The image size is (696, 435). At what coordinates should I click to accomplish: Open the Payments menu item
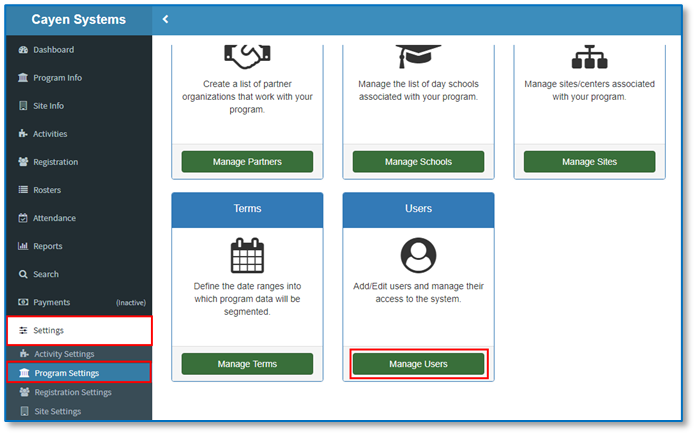(79, 302)
